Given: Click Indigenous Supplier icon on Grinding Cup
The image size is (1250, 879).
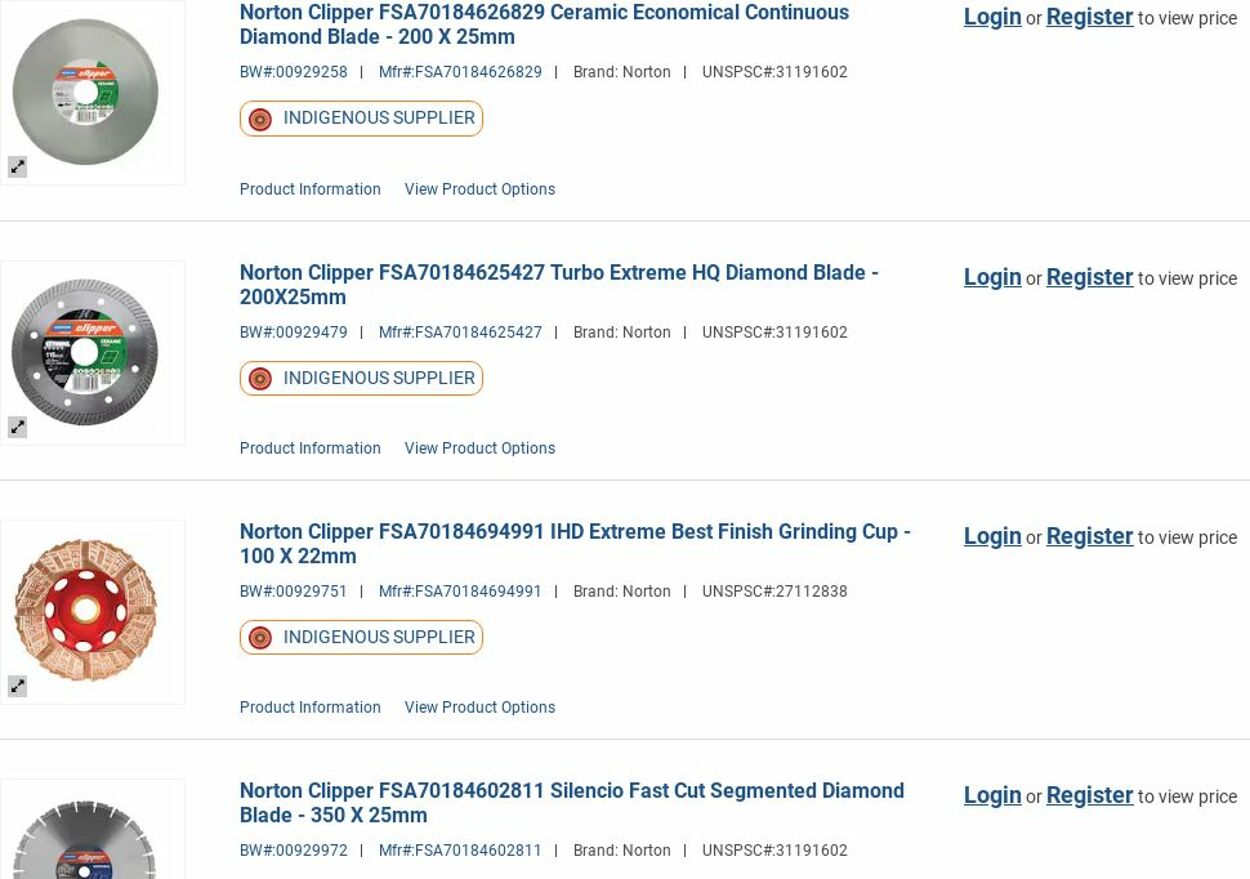Looking at the screenshot, I should point(260,638).
